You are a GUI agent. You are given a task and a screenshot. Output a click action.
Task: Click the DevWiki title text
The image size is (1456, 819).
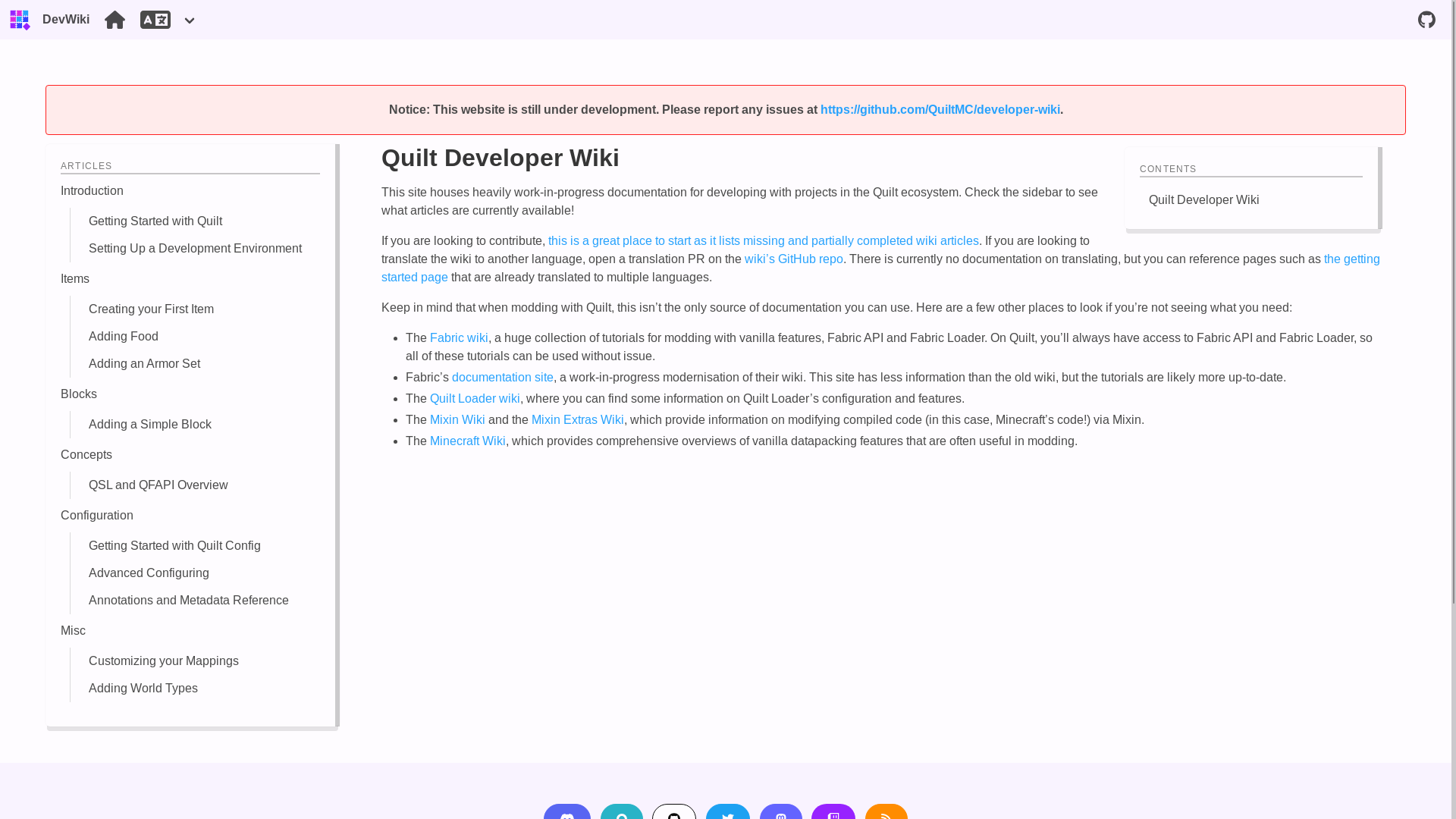[x=66, y=20]
